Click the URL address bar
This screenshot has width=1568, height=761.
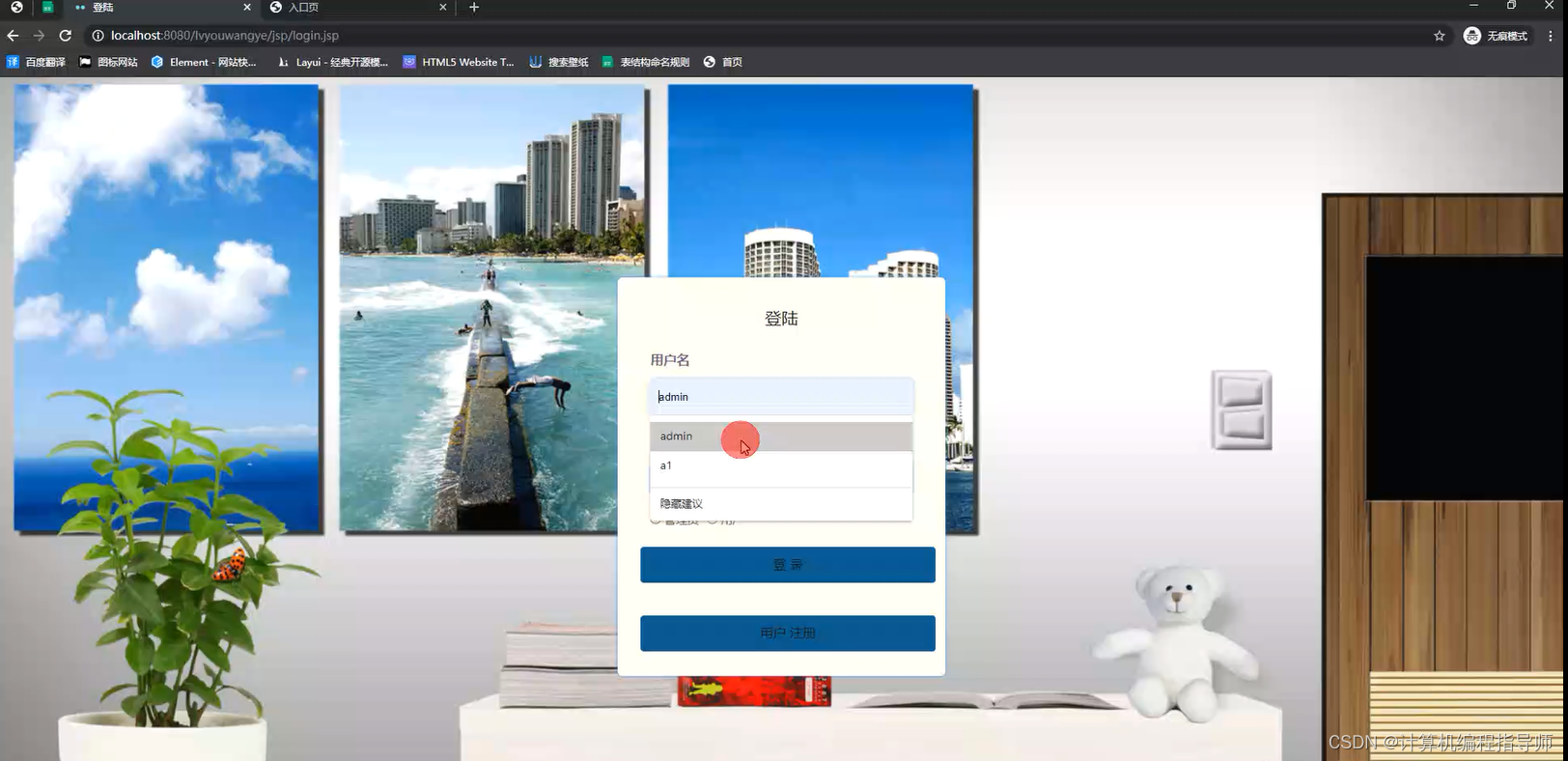point(763,36)
